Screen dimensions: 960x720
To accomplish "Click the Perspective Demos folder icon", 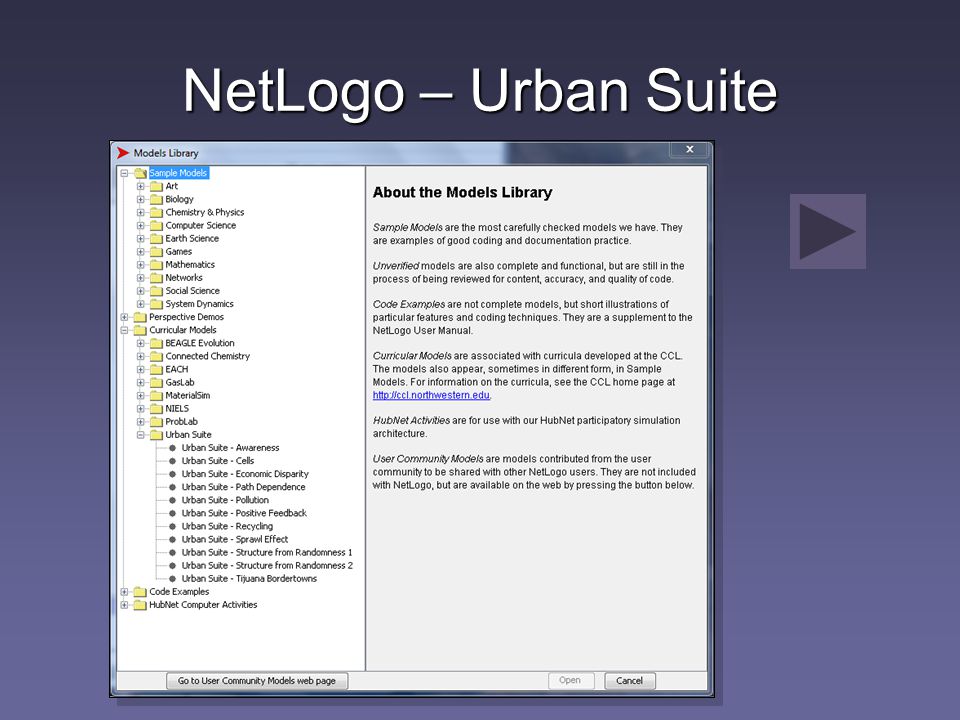I will [140, 317].
